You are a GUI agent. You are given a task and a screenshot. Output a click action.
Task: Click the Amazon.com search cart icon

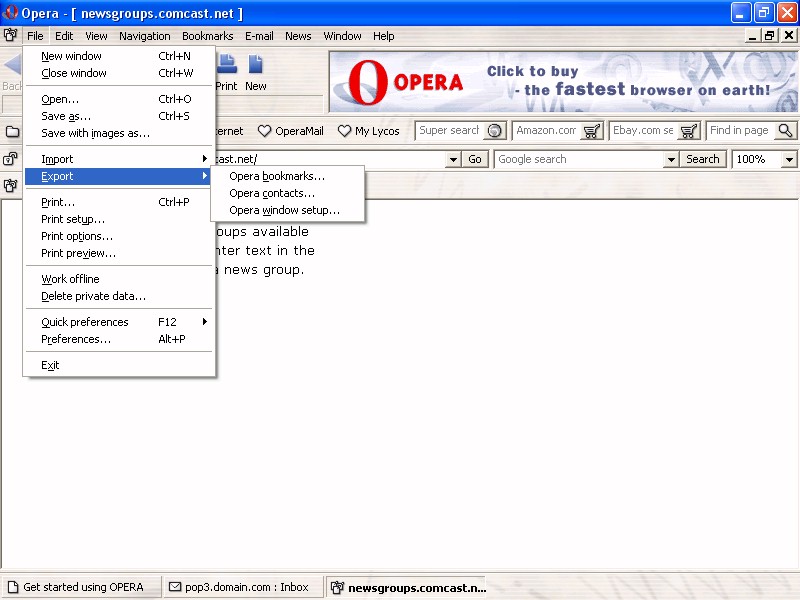point(592,131)
